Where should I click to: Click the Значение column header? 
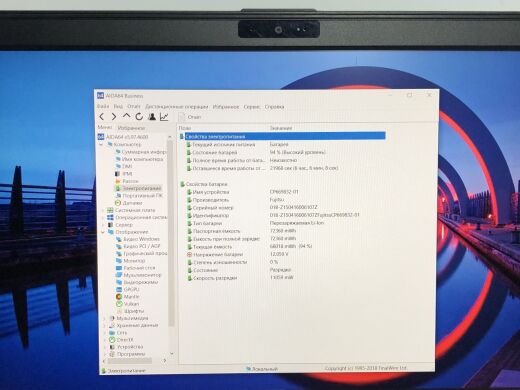[x=281, y=128]
